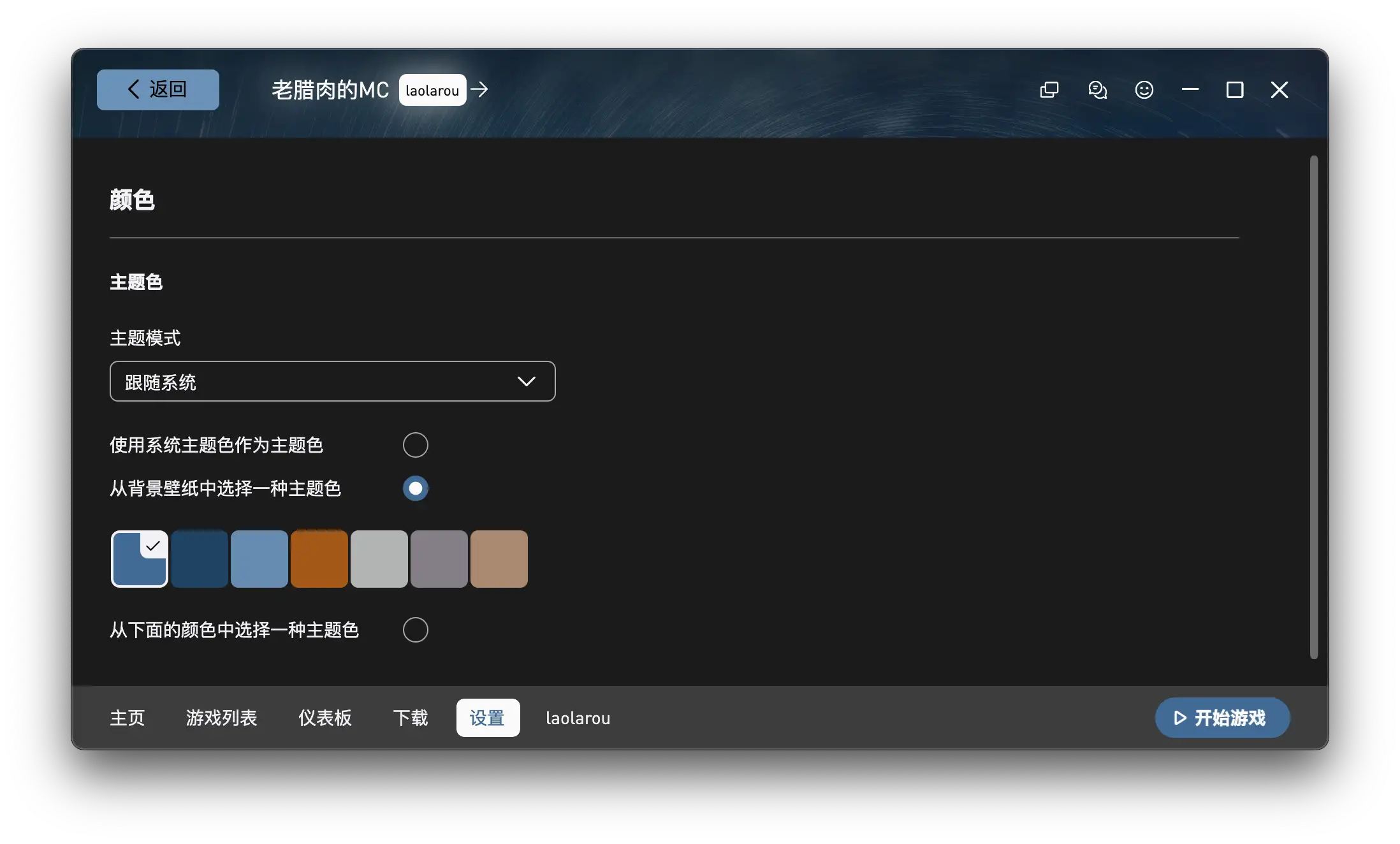Open the laolarou tab in bottom bar
The height and width of the screenshot is (844, 1400).
(x=578, y=718)
